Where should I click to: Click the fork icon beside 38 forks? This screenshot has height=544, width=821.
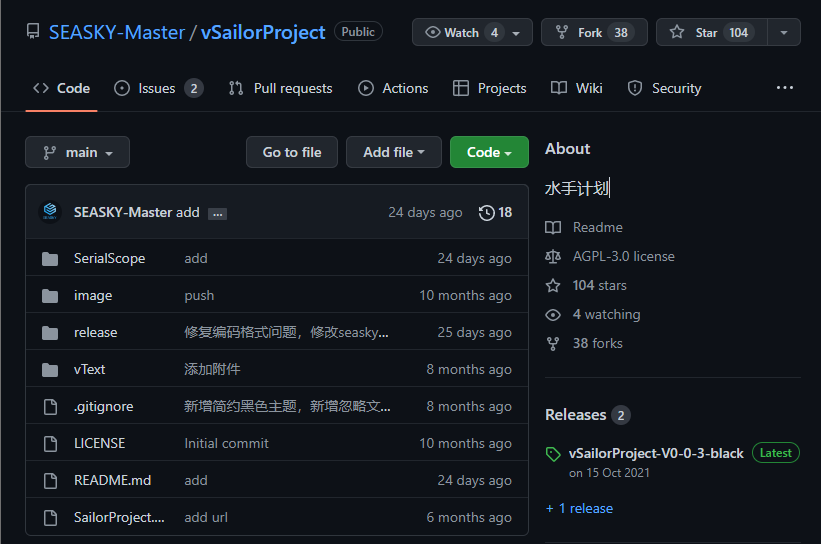point(553,343)
